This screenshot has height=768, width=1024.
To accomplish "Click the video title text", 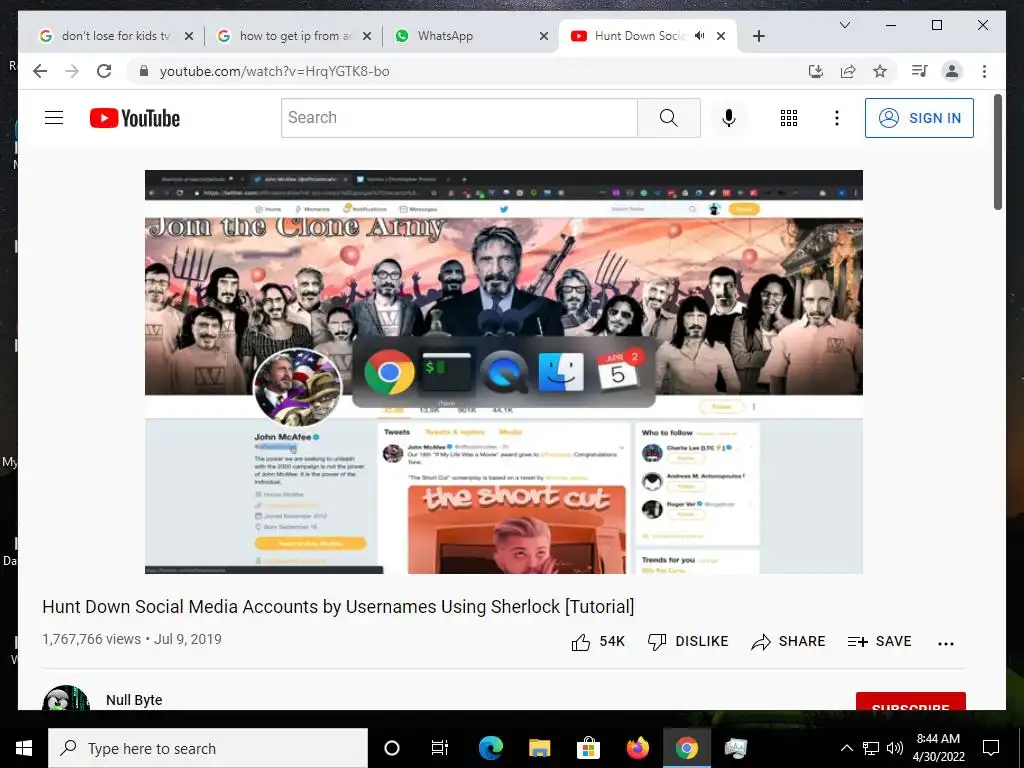I will tap(338, 607).
